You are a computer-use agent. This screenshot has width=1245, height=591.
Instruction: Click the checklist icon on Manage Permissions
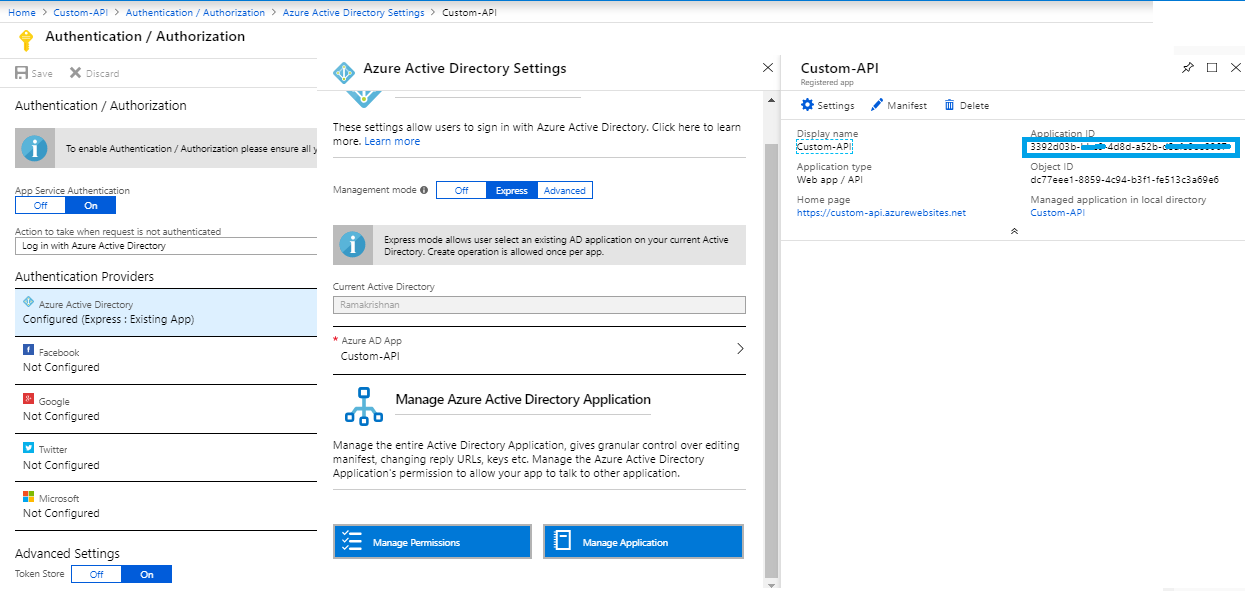coord(352,541)
